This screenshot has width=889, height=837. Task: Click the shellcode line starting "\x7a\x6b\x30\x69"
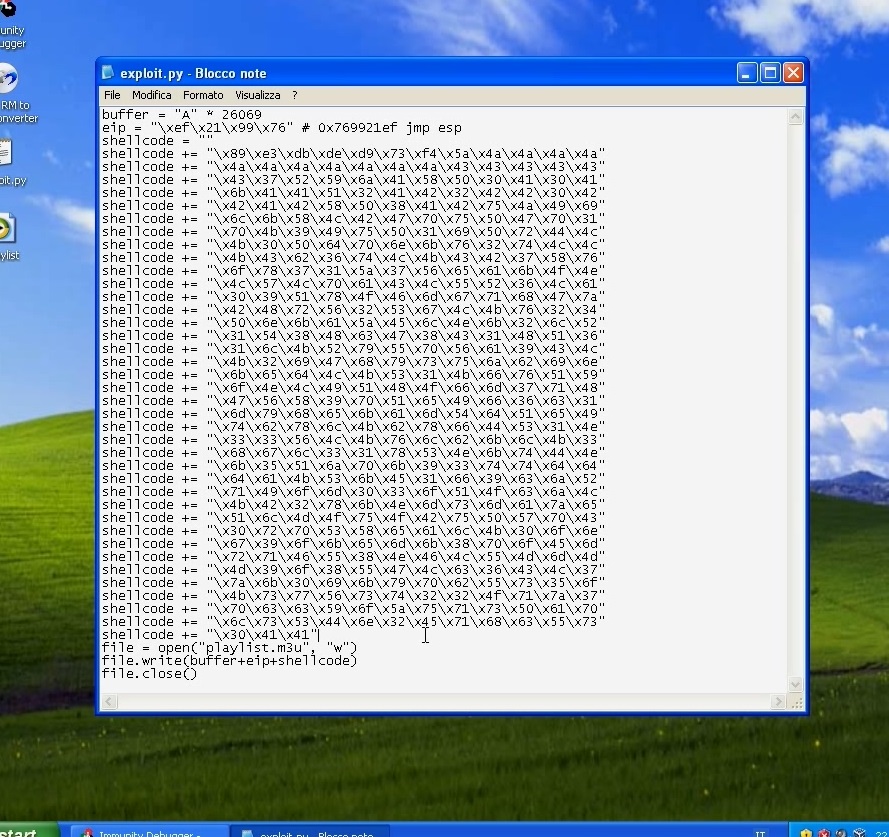353,582
